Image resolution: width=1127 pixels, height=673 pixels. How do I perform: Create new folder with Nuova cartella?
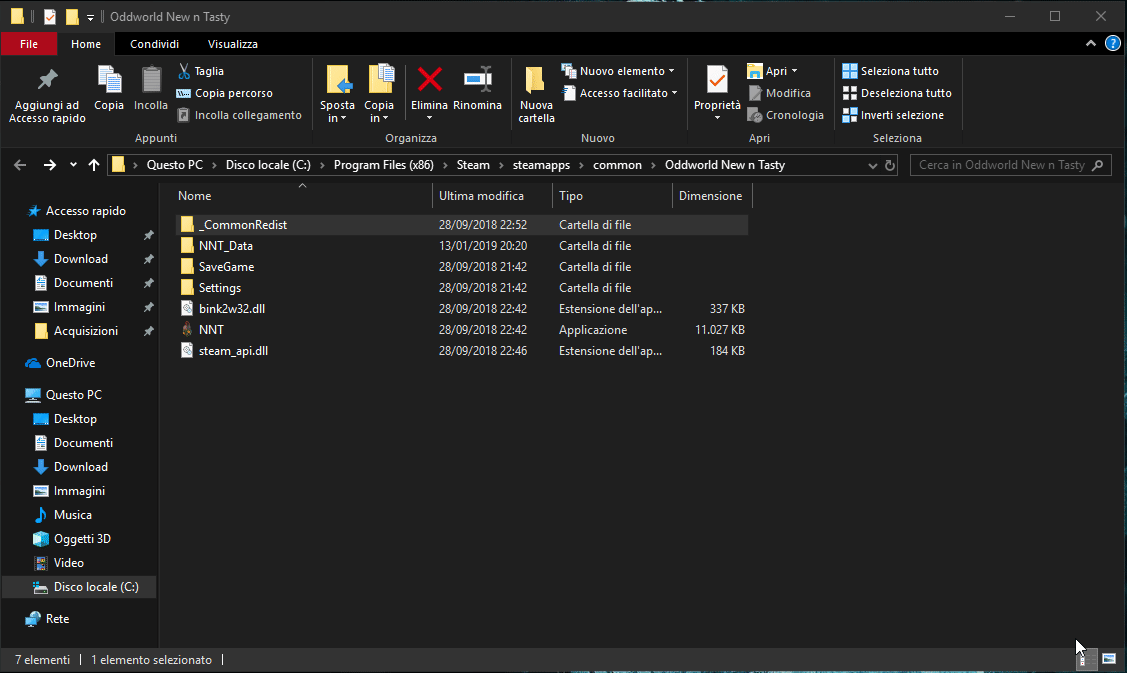coord(536,95)
